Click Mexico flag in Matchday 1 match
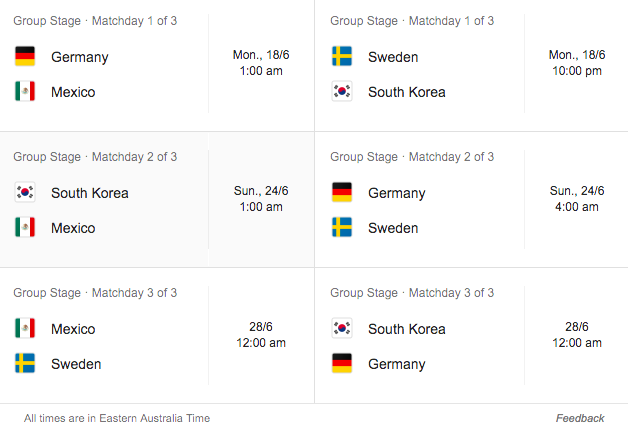Screen dimensions: 628x436 [25, 91]
